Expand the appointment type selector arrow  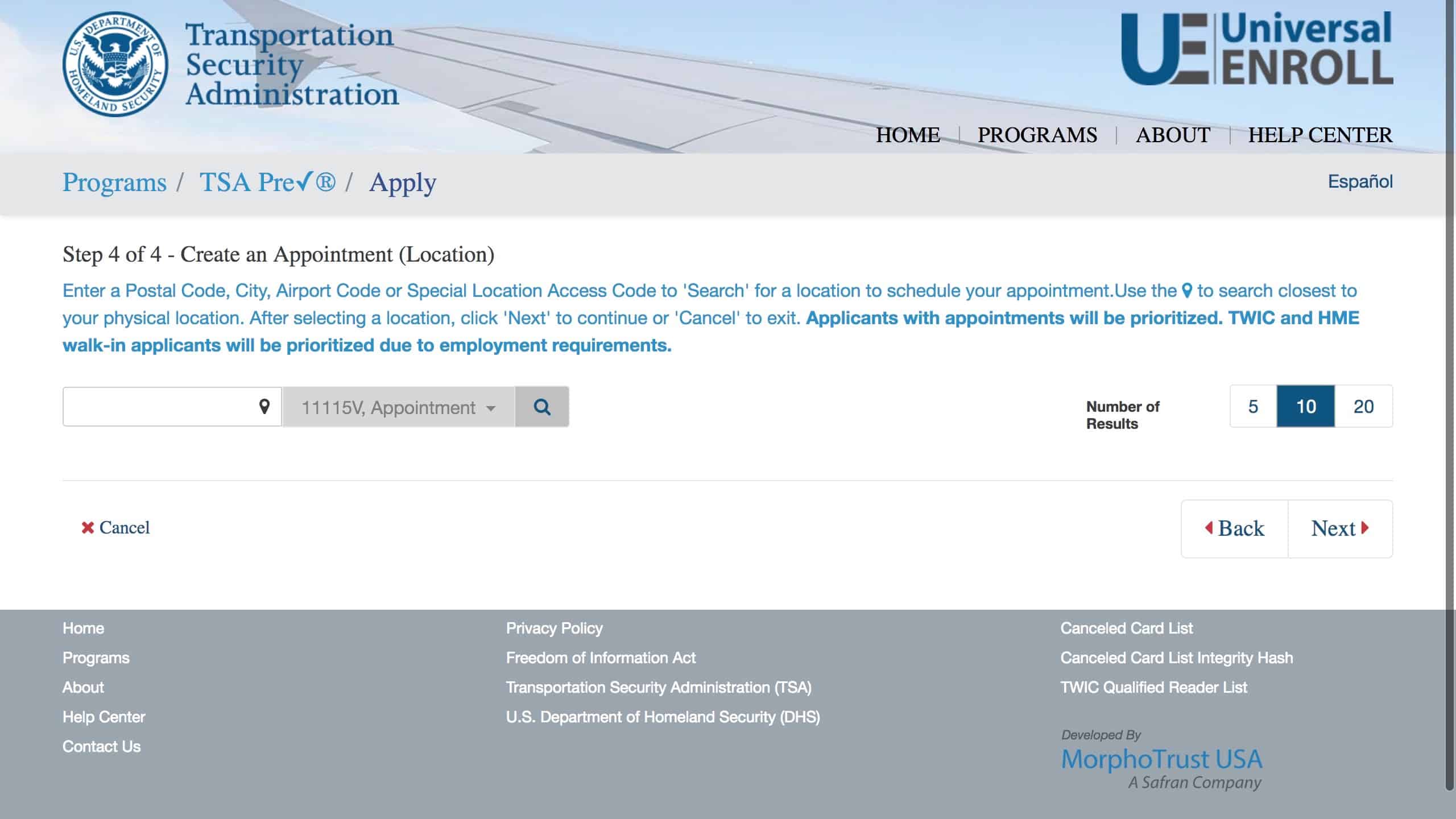(491, 407)
